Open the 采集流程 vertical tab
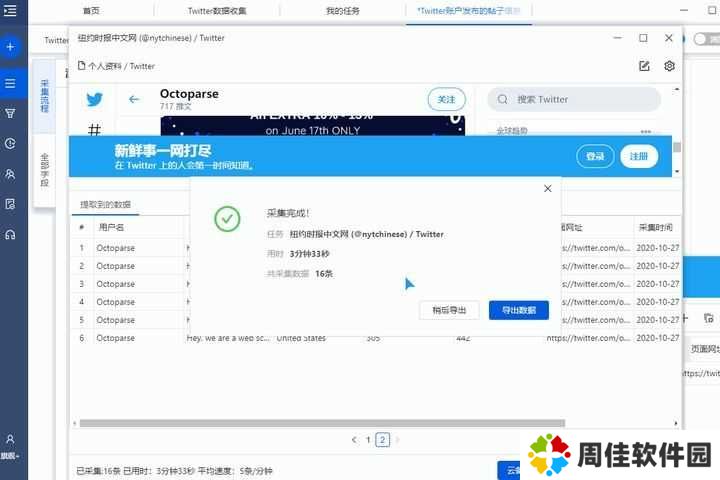720x480 pixels. click(x=45, y=96)
